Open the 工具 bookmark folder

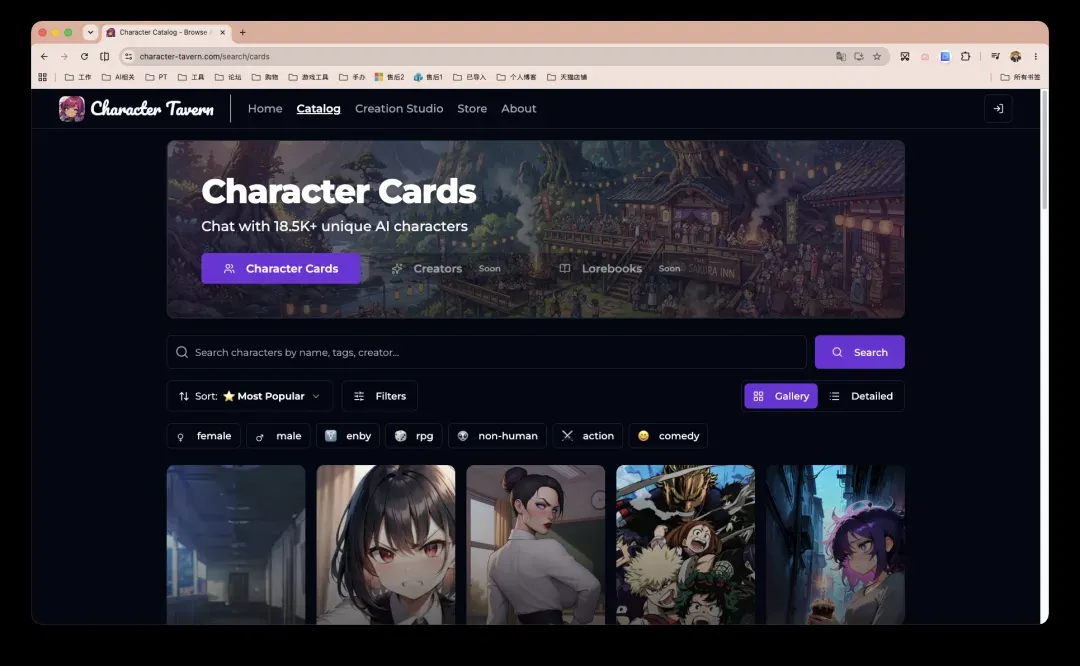pos(191,77)
